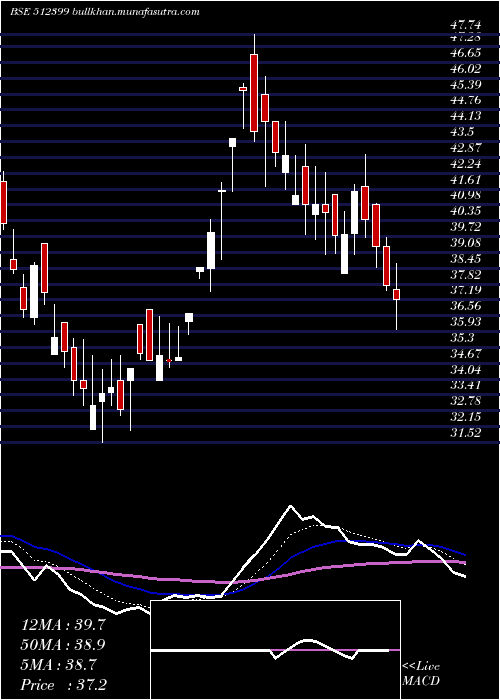The image size is (500, 700).
Task: Click the 50MA : 38.9 readout
Action: coord(63,645)
